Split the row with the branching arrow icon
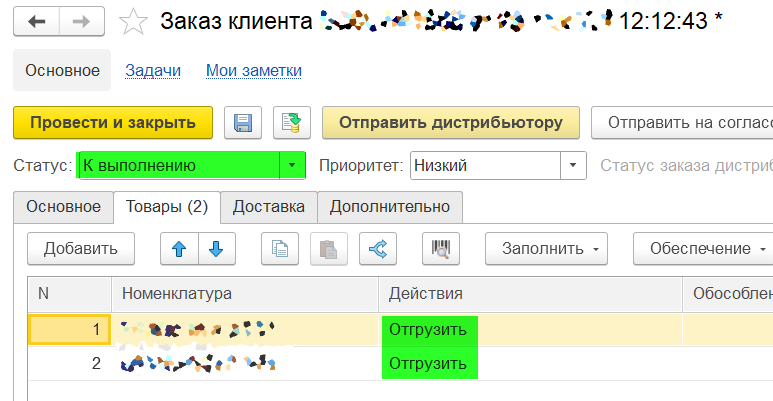The height and width of the screenshot is (401, 773). 378,249
